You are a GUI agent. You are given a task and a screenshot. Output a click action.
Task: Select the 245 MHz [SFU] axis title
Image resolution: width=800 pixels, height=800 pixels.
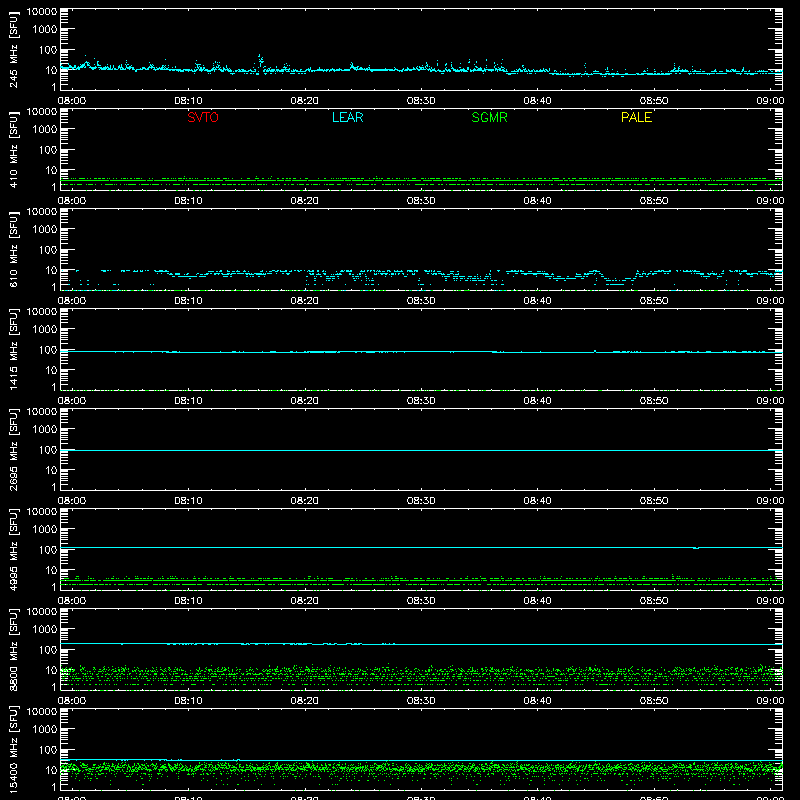[13, 49]
